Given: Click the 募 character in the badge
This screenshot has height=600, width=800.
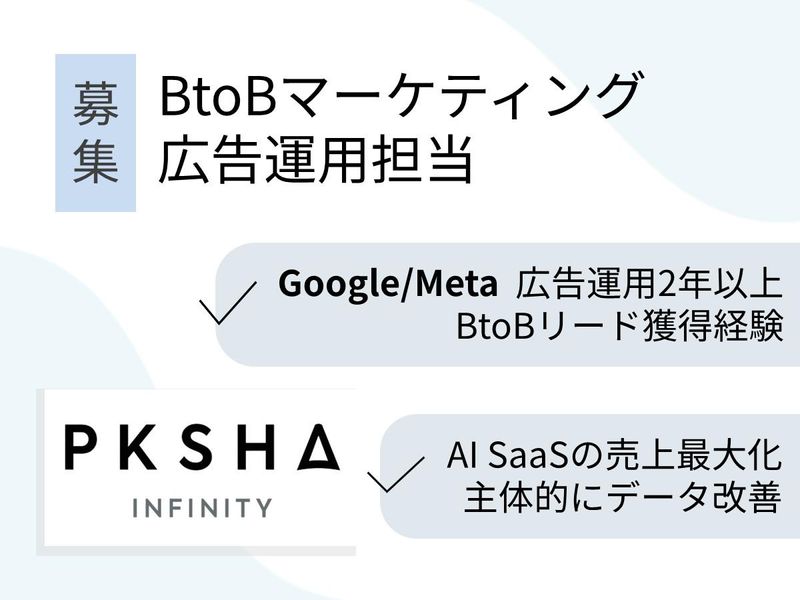Looking at the screenshot, I should [x=95, y=103].
